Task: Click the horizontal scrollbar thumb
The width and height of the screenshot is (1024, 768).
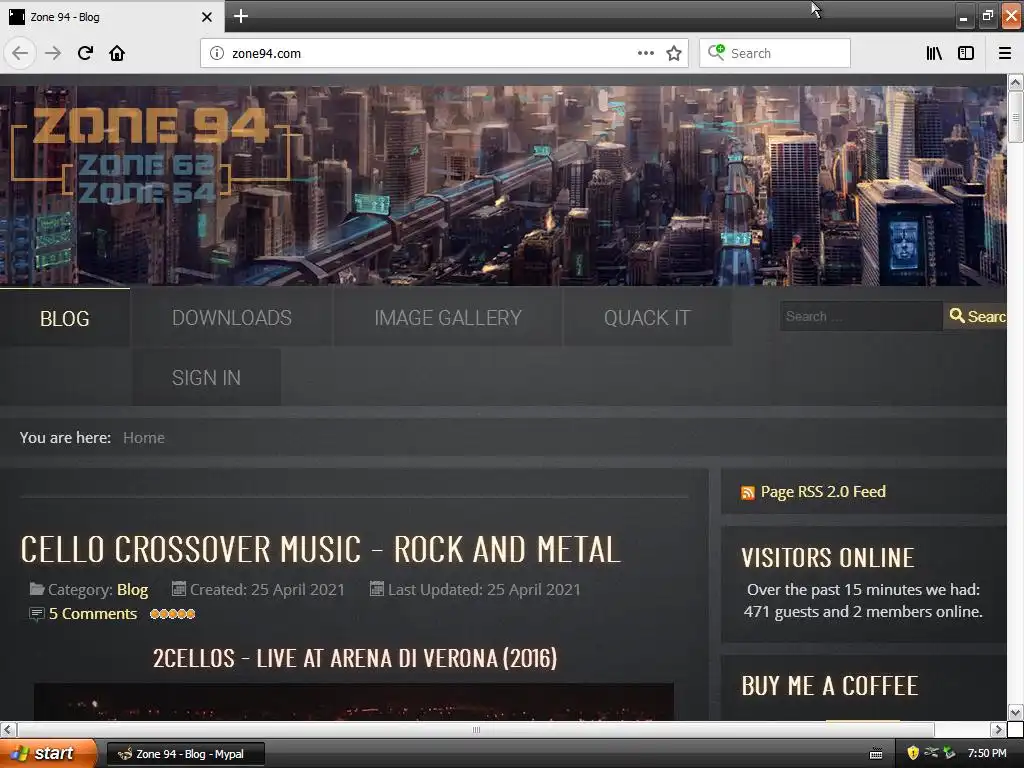Action: coord(476,729)
